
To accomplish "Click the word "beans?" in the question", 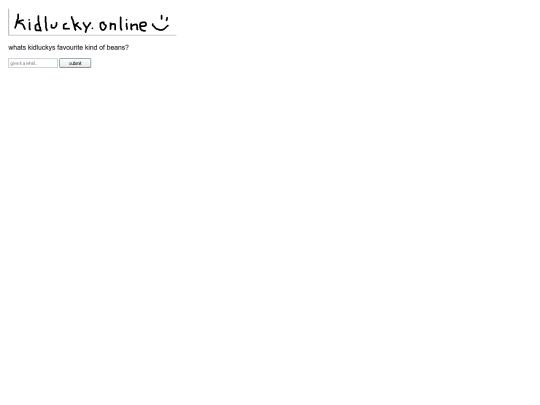I will (118, 48).
